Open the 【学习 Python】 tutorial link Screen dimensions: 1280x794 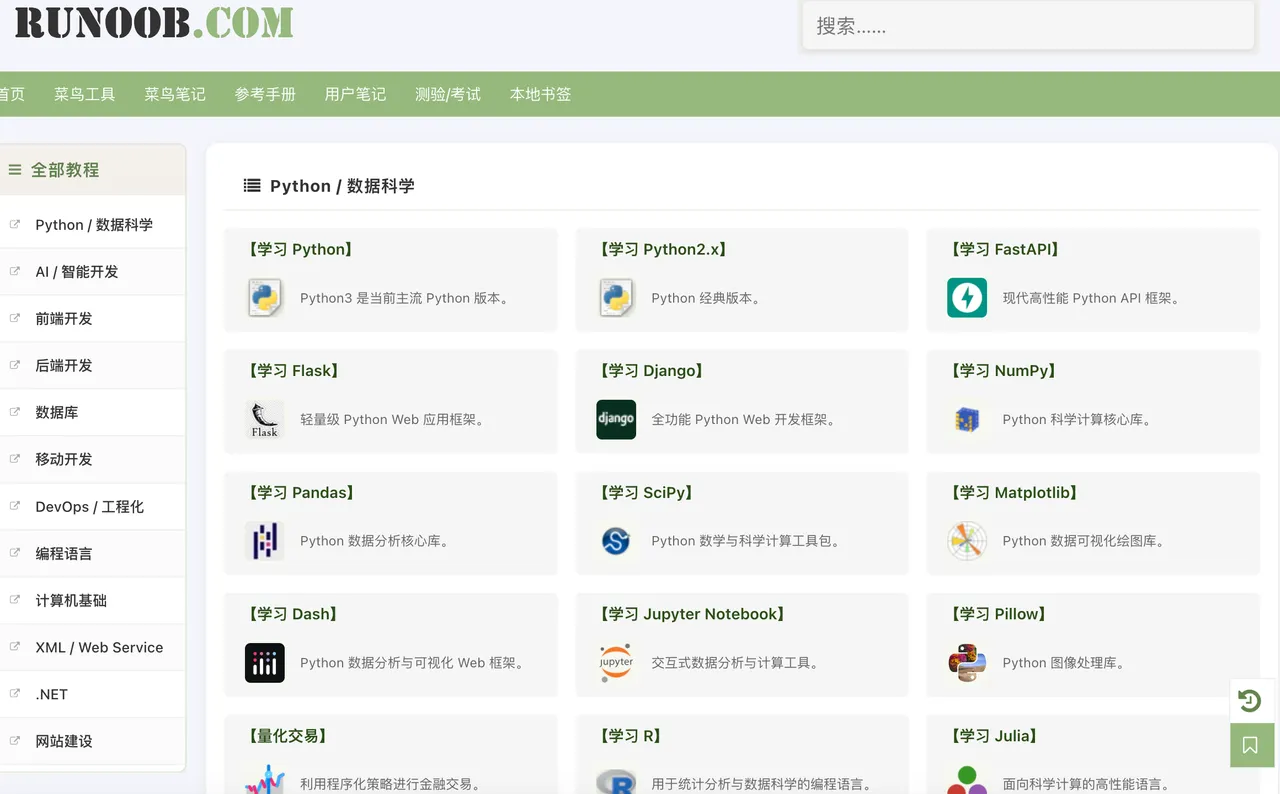click(300, 249)
